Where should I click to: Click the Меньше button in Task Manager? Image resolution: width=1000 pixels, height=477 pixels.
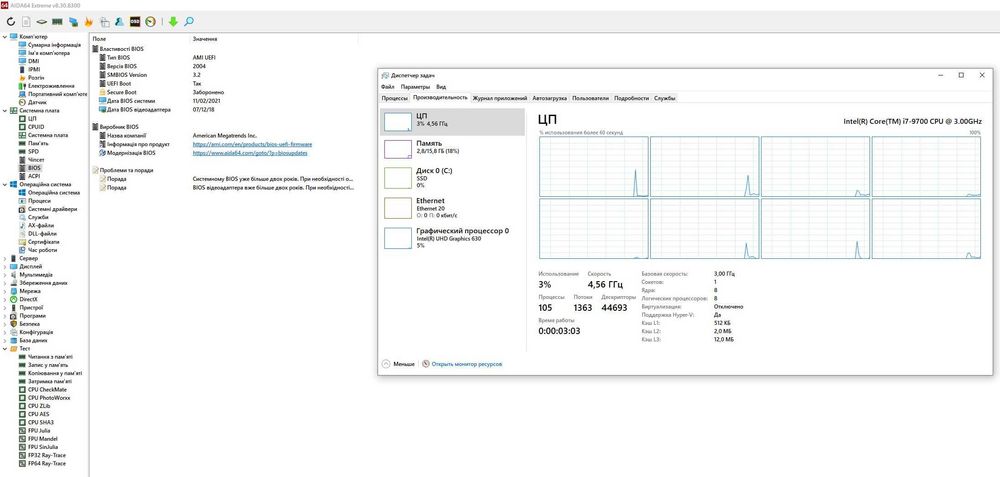[399, 364]
